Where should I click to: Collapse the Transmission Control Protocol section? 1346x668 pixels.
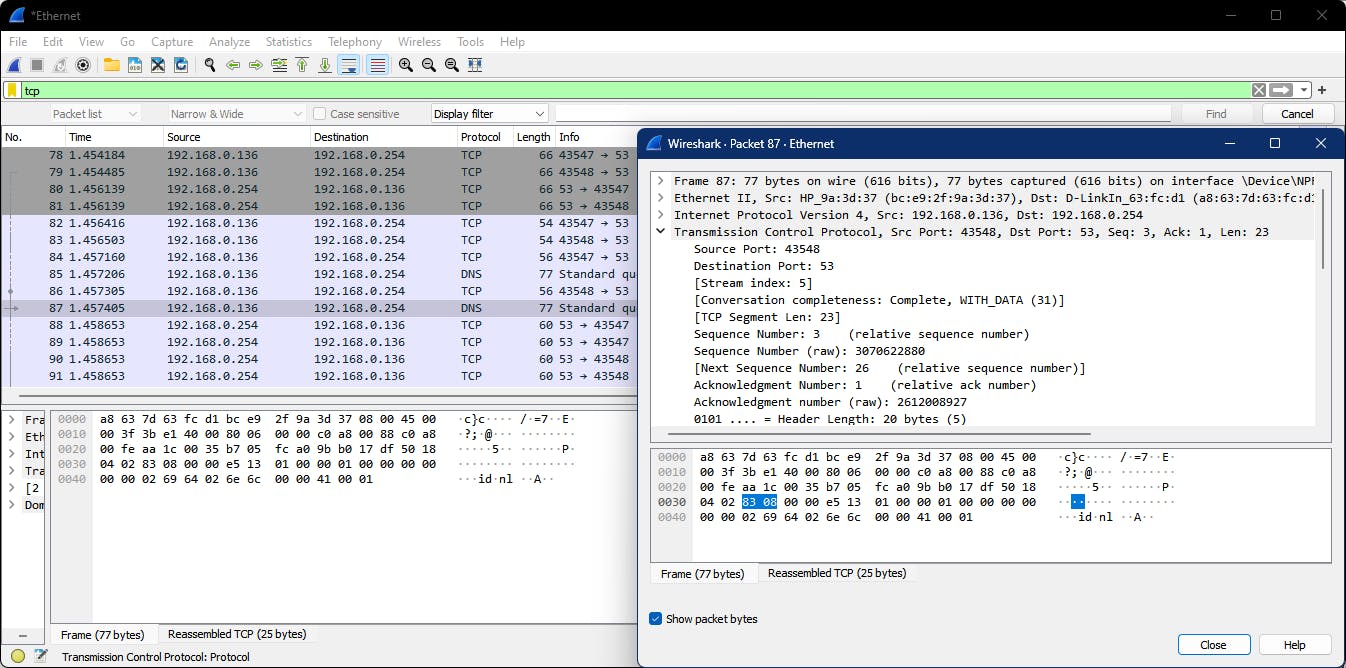click(x=660, y=232)
